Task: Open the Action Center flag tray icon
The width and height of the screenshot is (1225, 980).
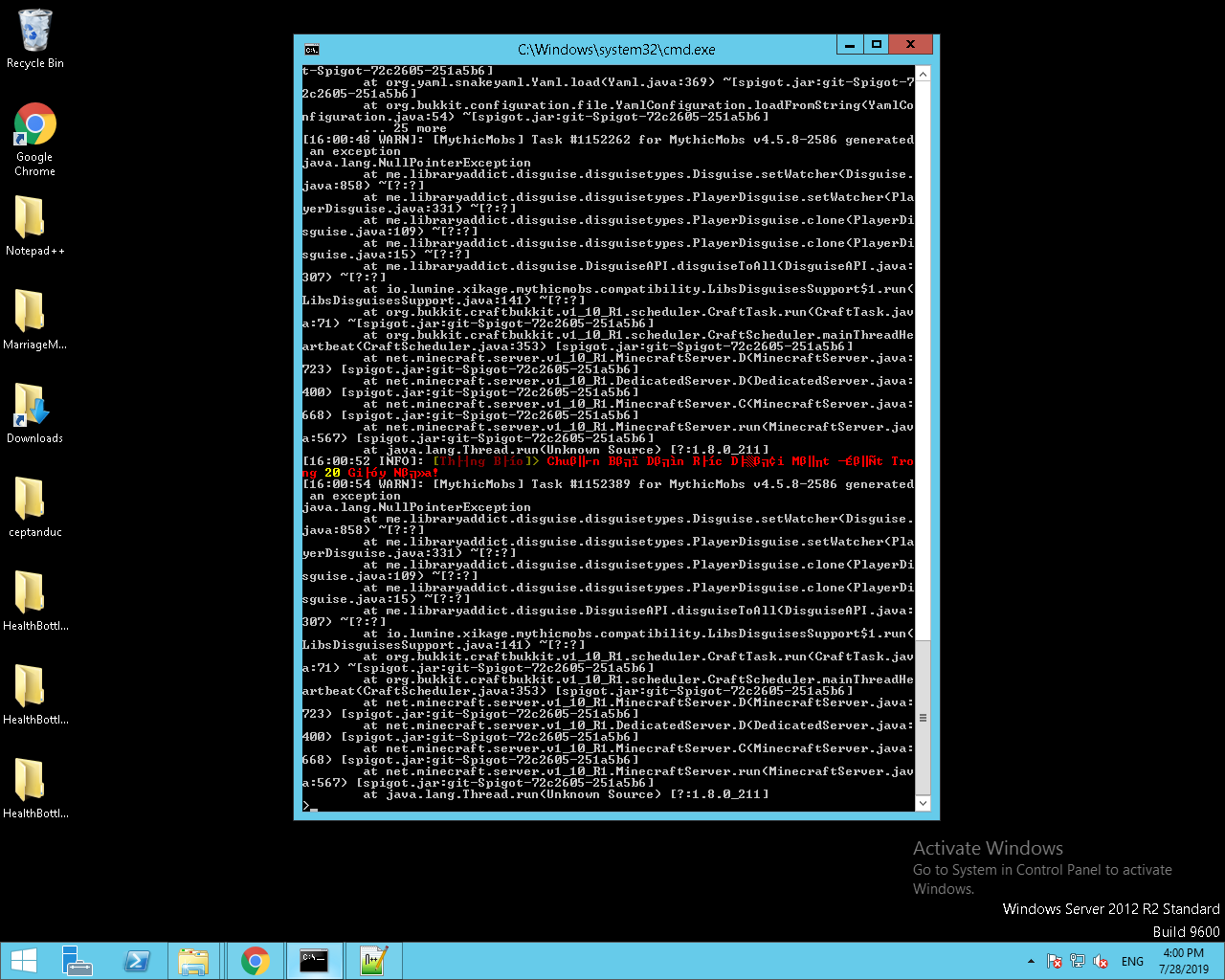Action: click(x=1055, y=961)
